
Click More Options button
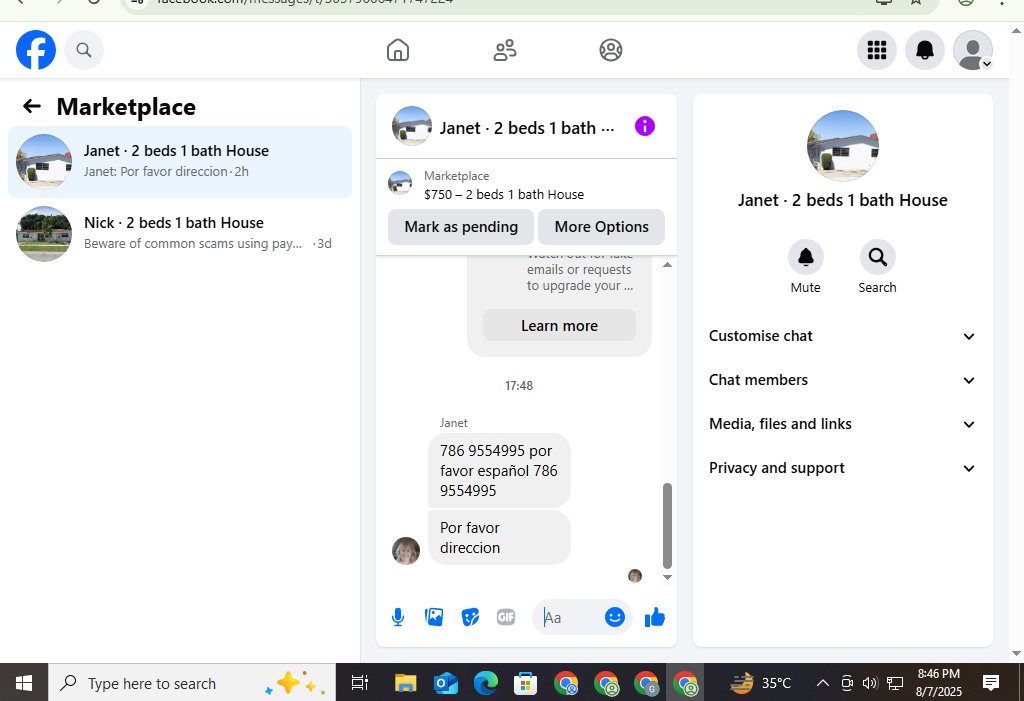click(x=601, y=227)
